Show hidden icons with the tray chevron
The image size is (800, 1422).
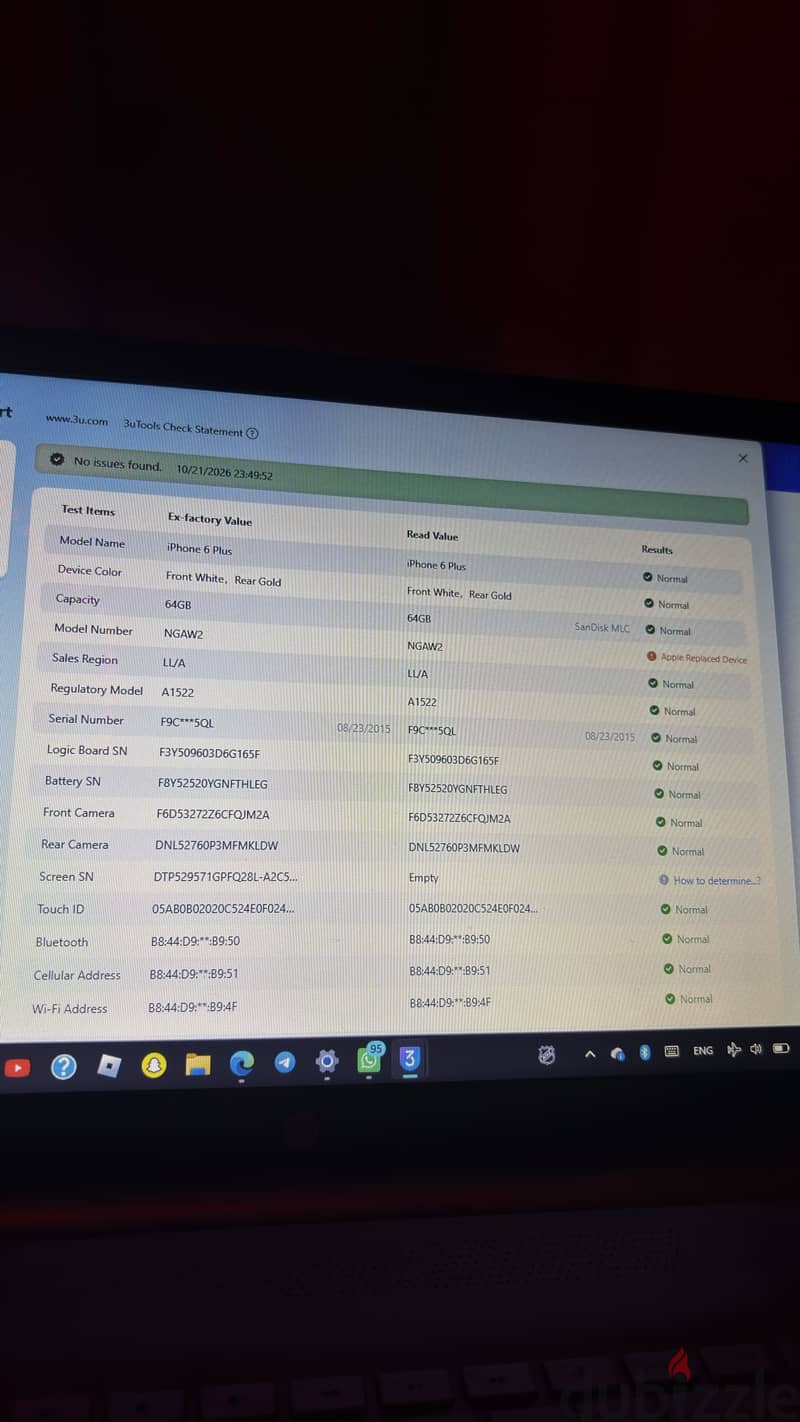(x=590, y=1053)
